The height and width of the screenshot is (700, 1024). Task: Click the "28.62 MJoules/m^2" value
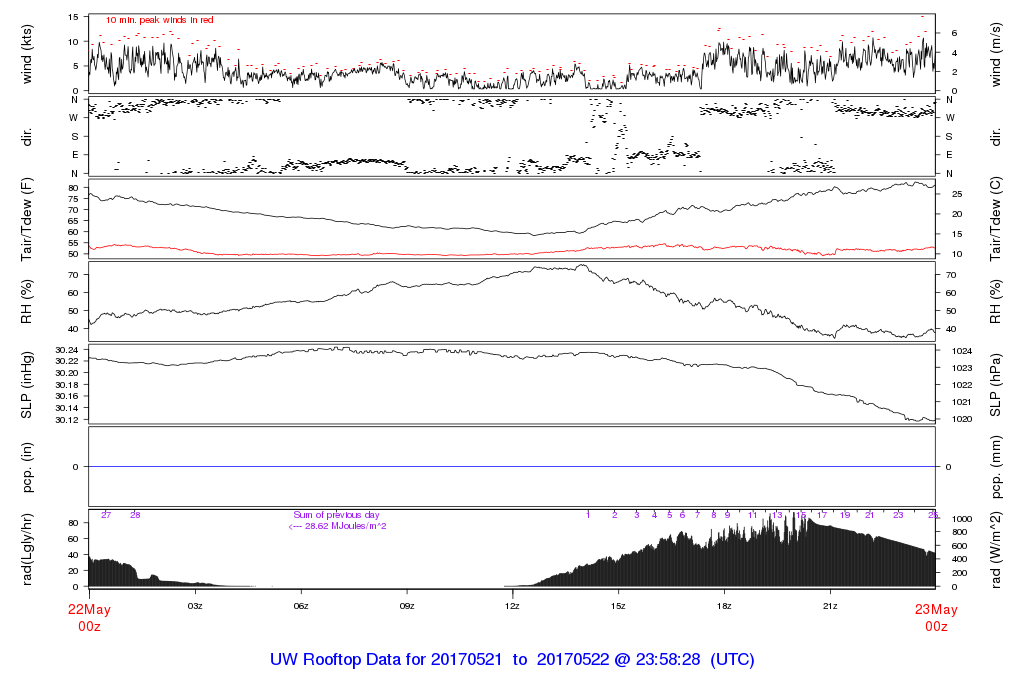[346, 526]
